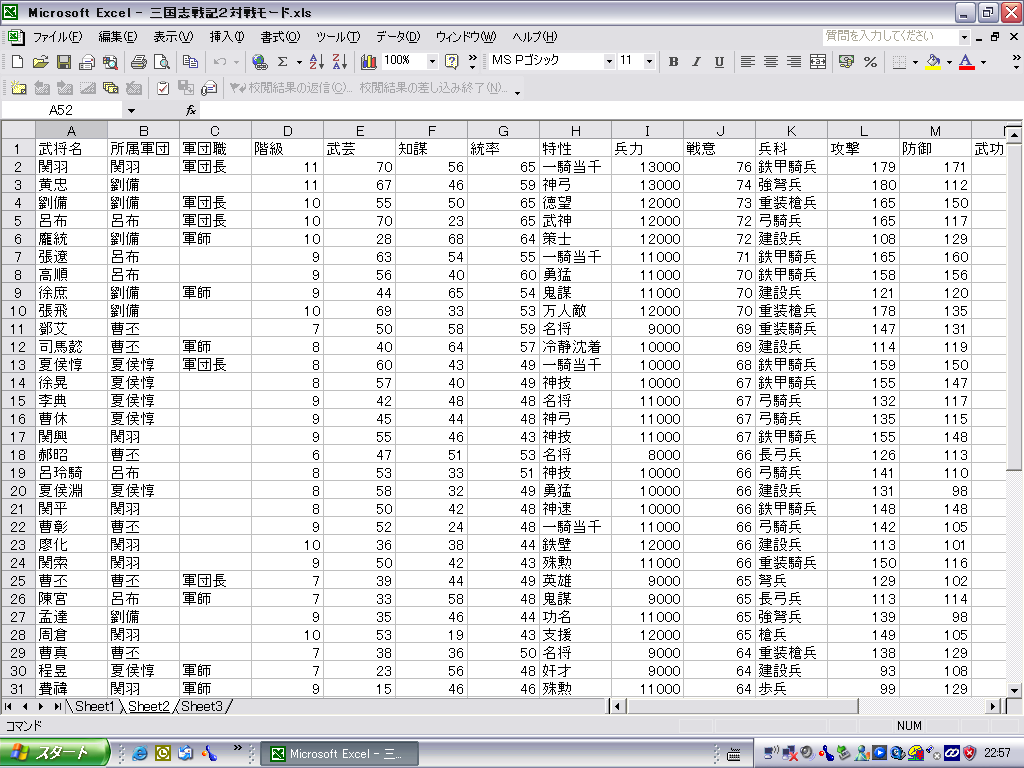Sort descending Z to A

[339, 62]
